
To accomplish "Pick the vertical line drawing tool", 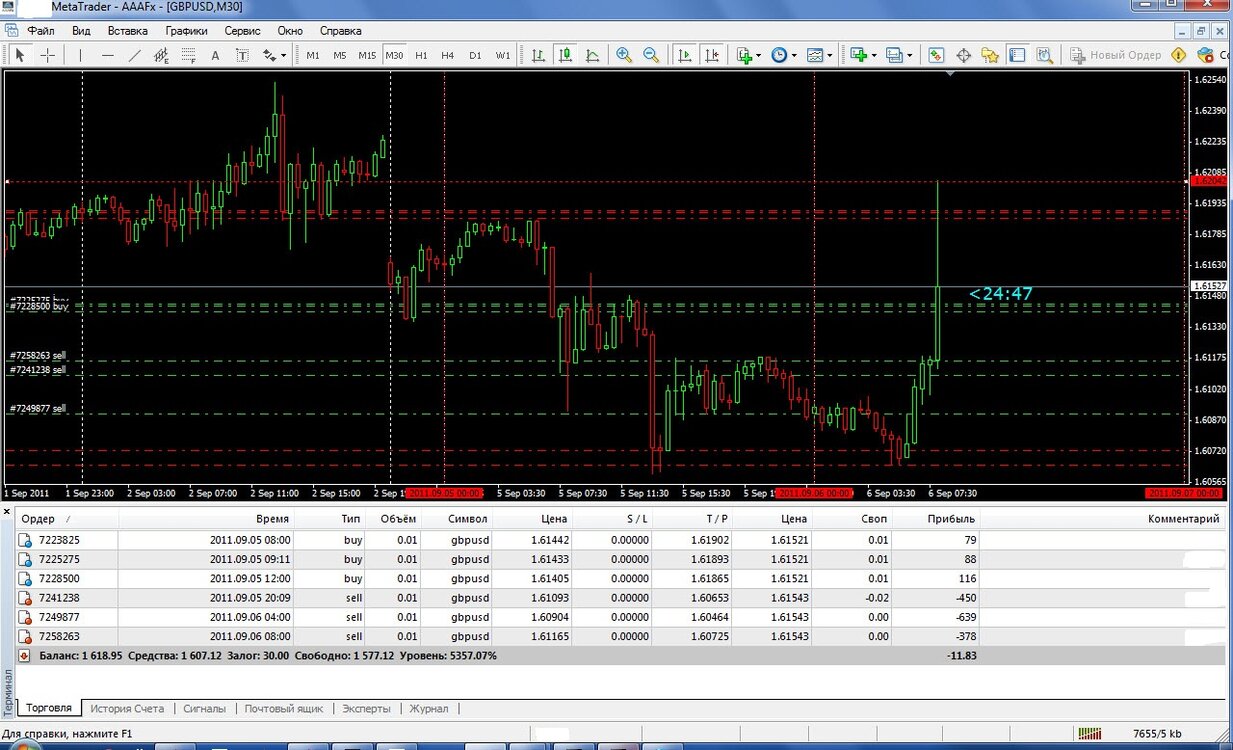I will point(80,55).
